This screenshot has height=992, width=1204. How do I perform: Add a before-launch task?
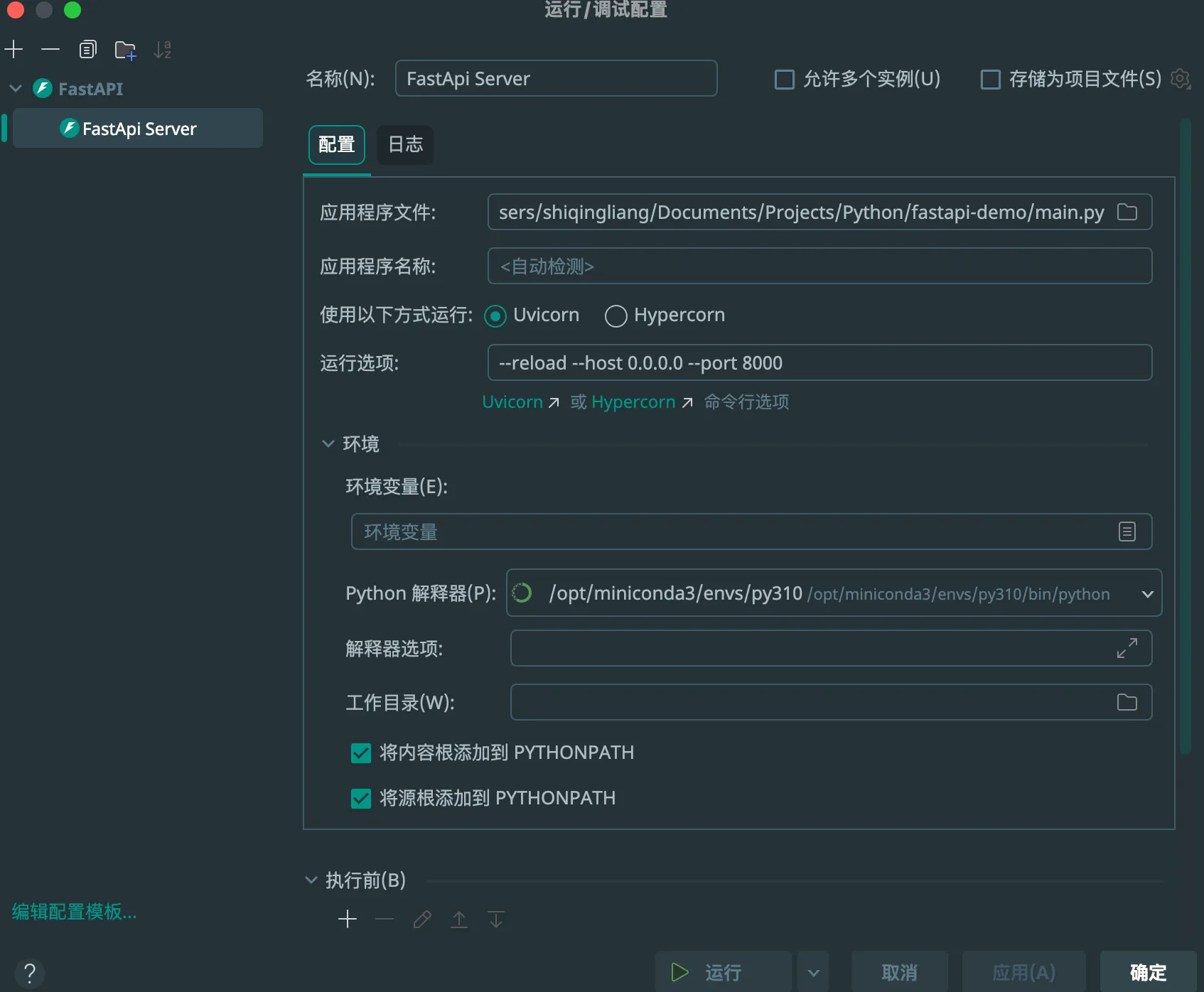pos(348,919)
